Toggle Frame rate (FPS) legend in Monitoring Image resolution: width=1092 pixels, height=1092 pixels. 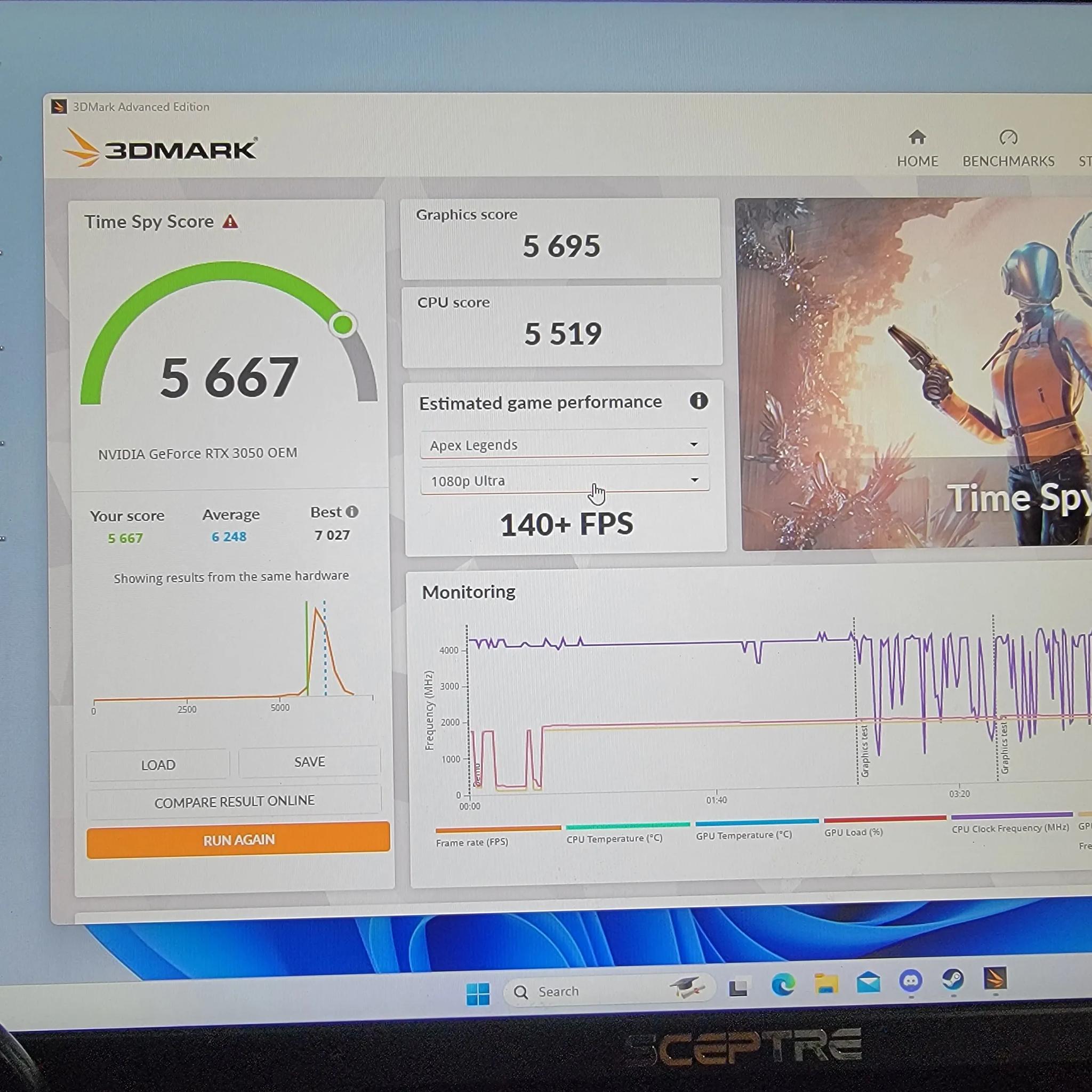(472, 842)
